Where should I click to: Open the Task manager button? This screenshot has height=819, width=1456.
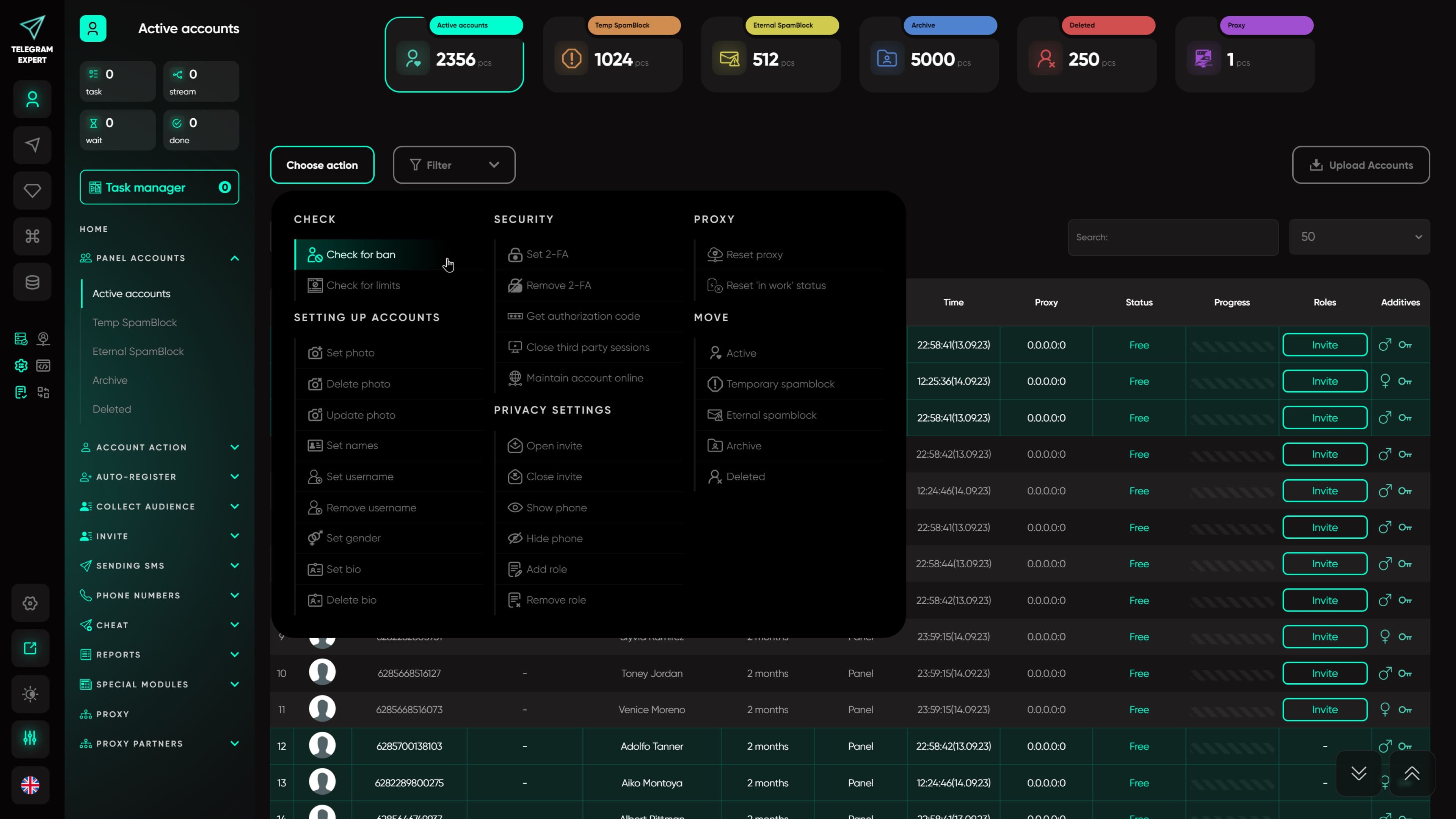[159, 187]
